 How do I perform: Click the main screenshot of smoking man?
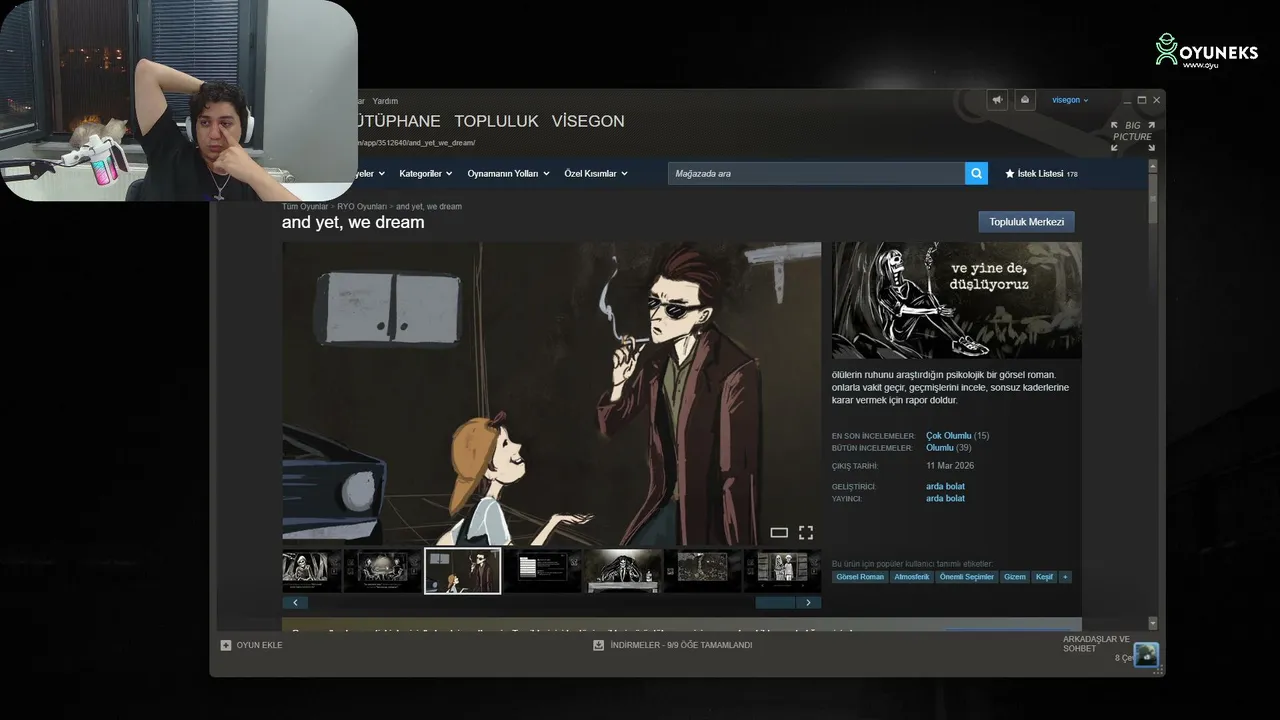551,393
